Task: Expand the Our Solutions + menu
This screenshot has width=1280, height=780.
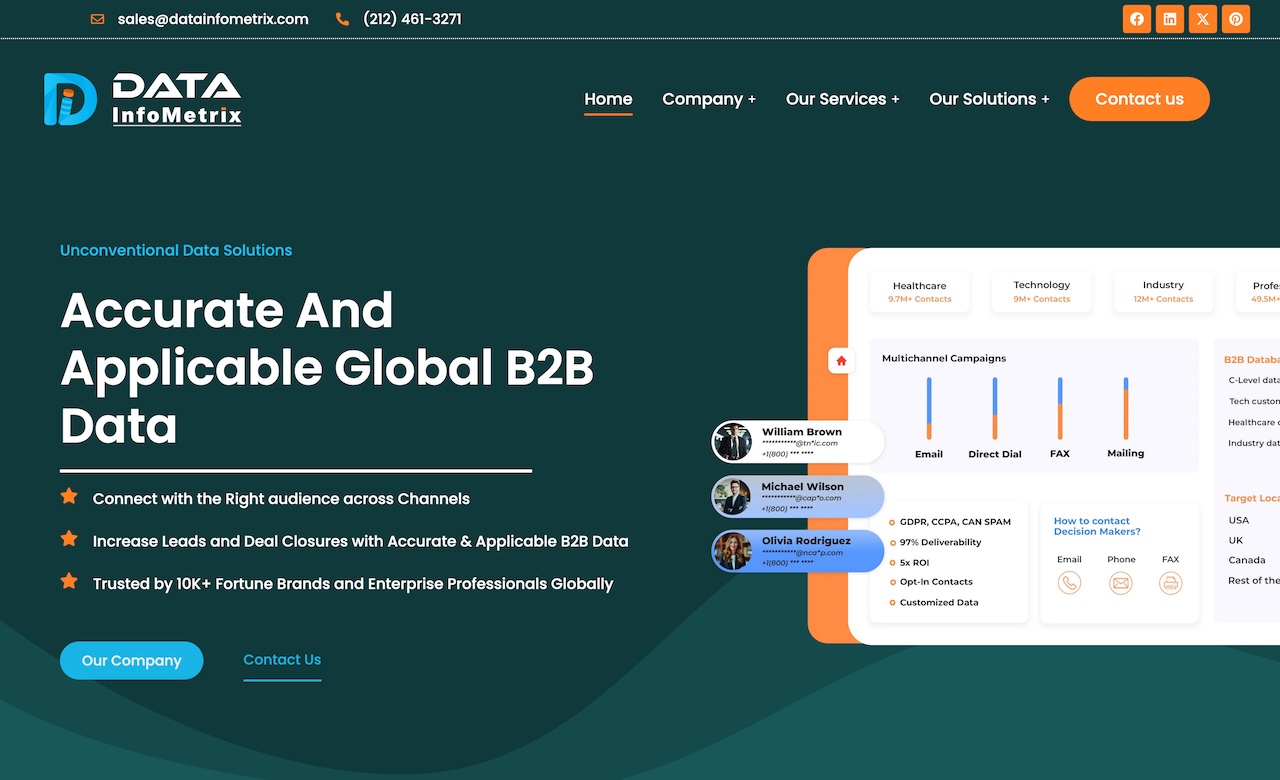Action: [989, 99]
